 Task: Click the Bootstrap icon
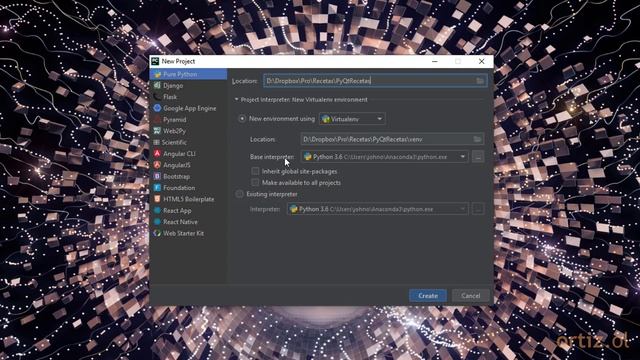[x=157, y=176]
